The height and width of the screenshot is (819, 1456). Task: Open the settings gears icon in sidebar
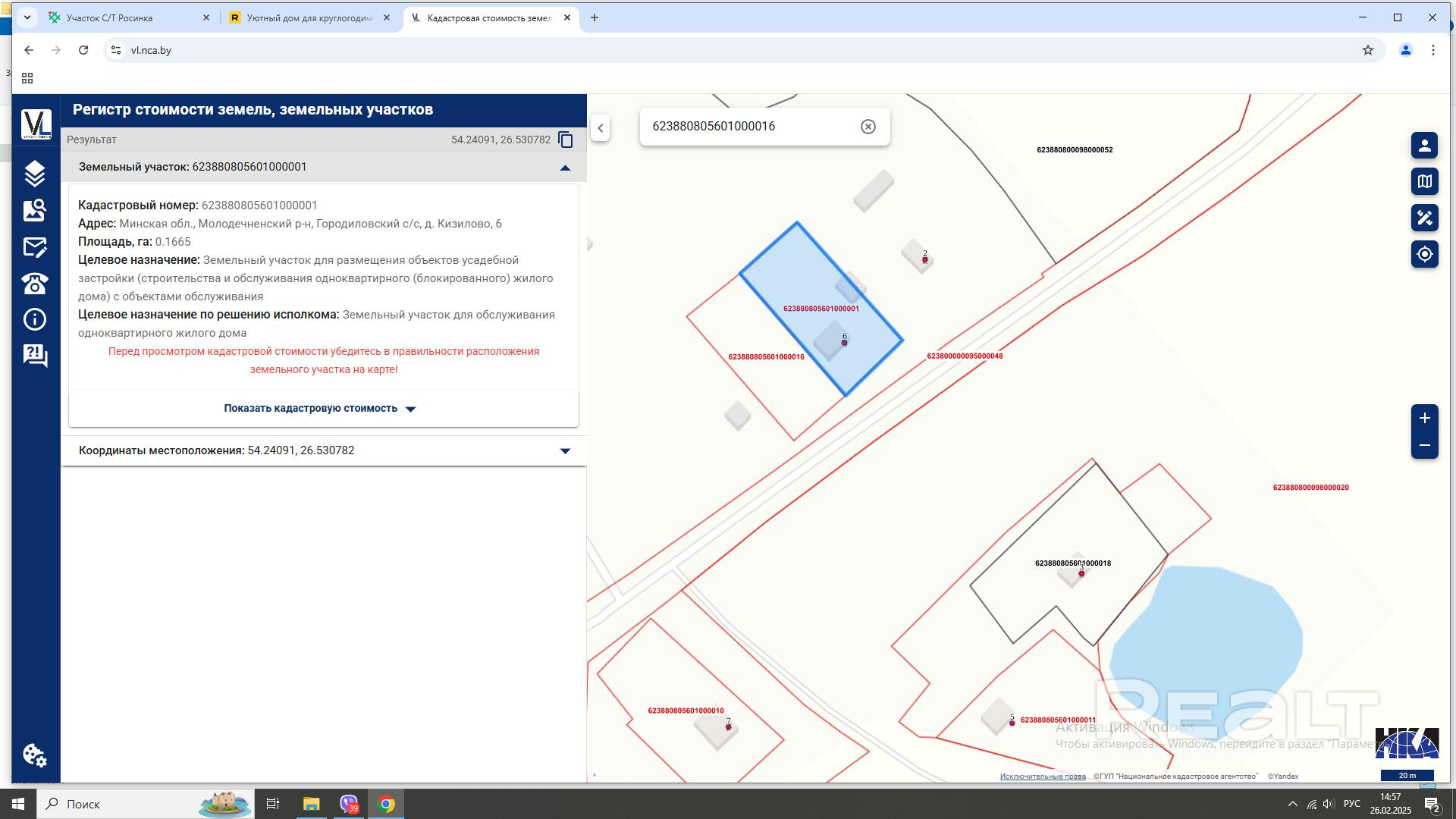pos(35,755)
